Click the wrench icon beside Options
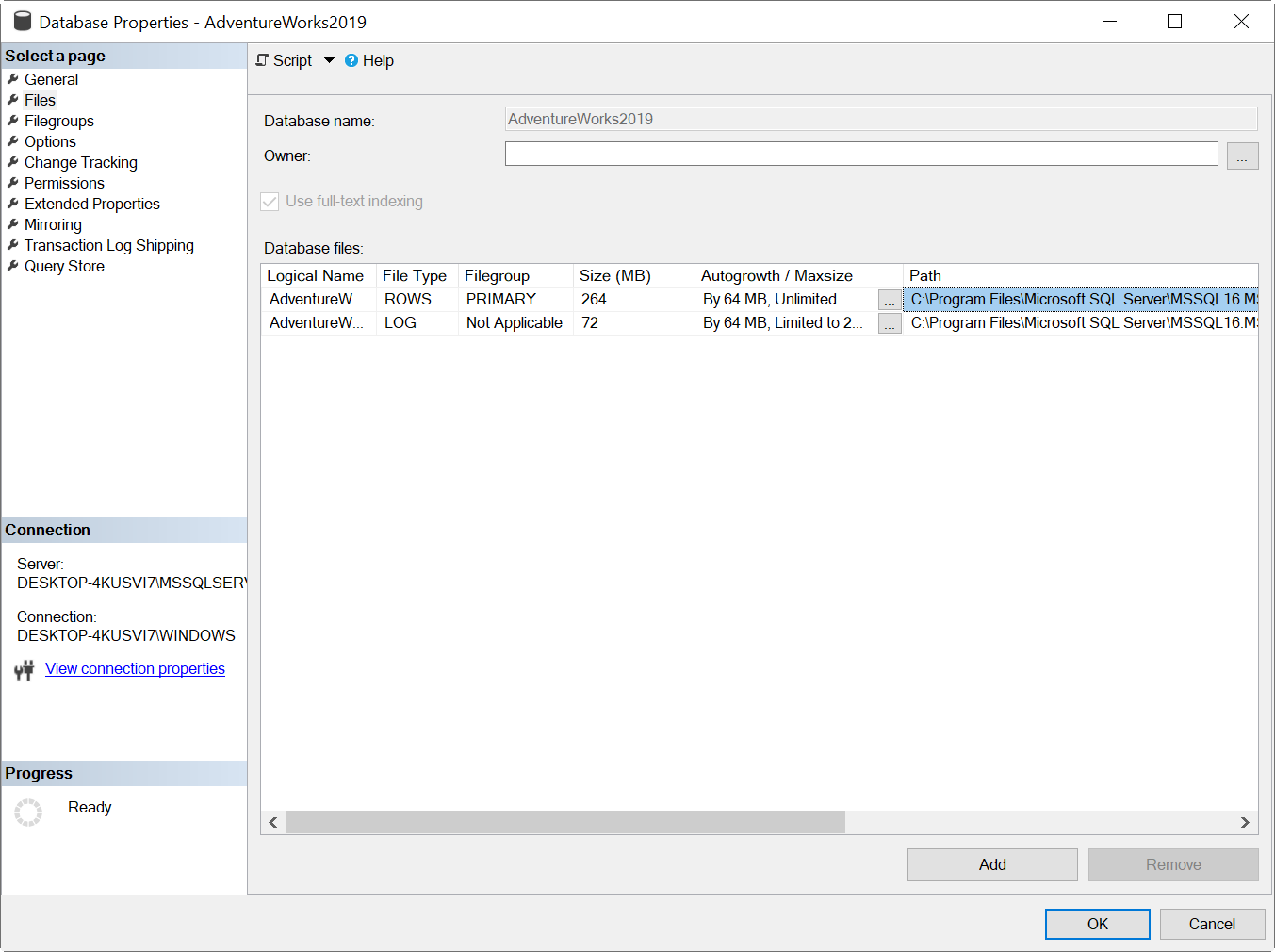The height and width of the screenshot is (952, 1275). (x=13, y=141)
